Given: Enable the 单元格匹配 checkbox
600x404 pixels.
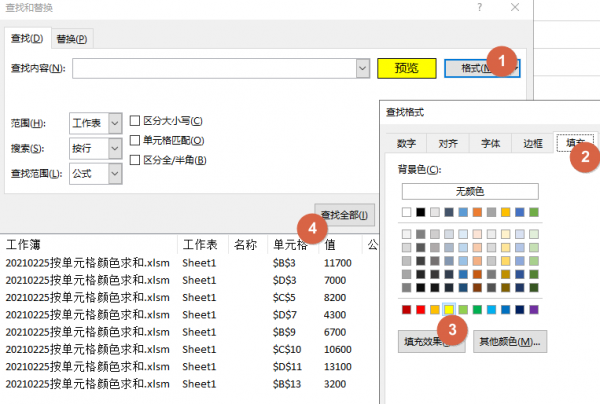Looking at the screenshot, I should coord(135,140).
